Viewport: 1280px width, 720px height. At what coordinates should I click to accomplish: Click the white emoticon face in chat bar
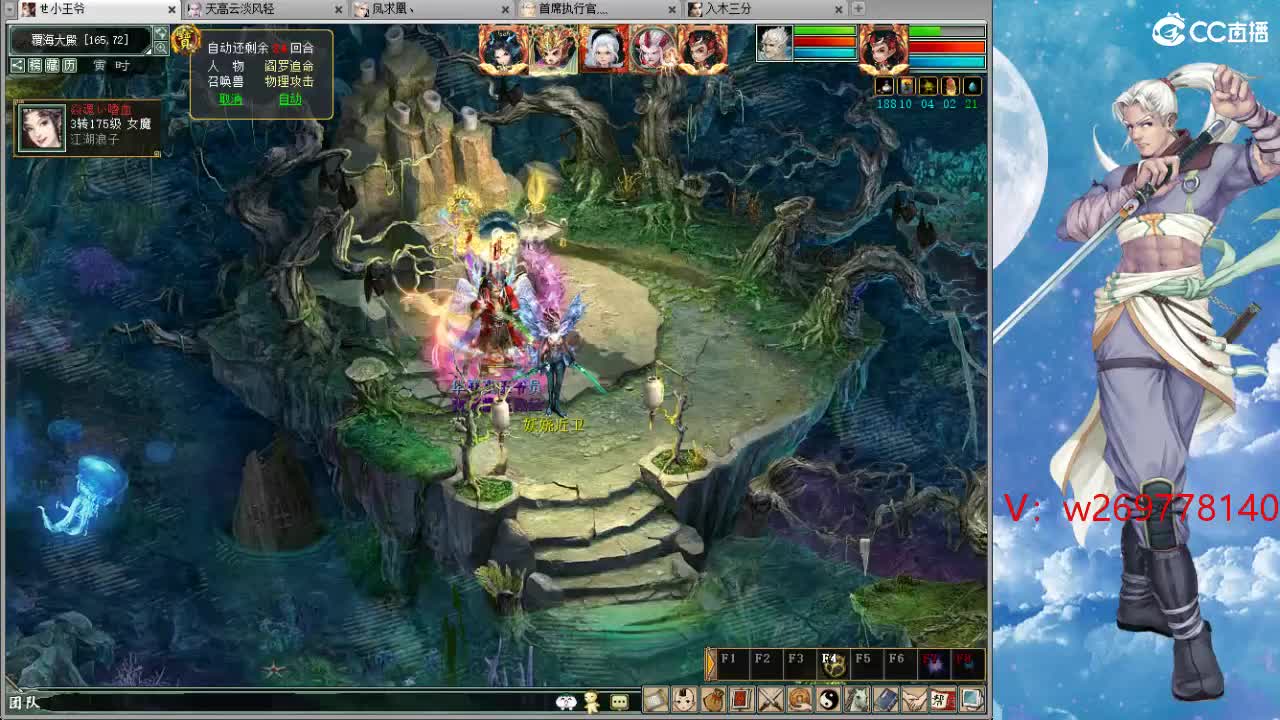click(566, 702)
